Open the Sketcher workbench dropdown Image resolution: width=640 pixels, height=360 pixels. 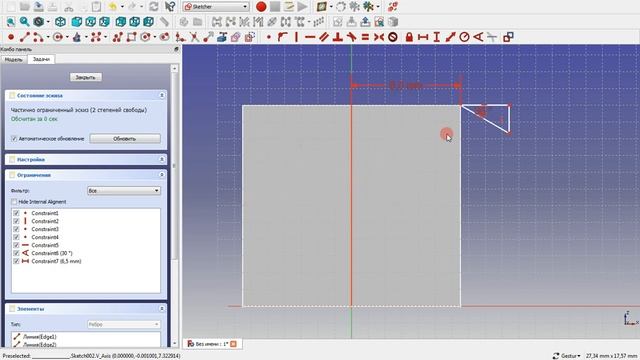(216, 7)
